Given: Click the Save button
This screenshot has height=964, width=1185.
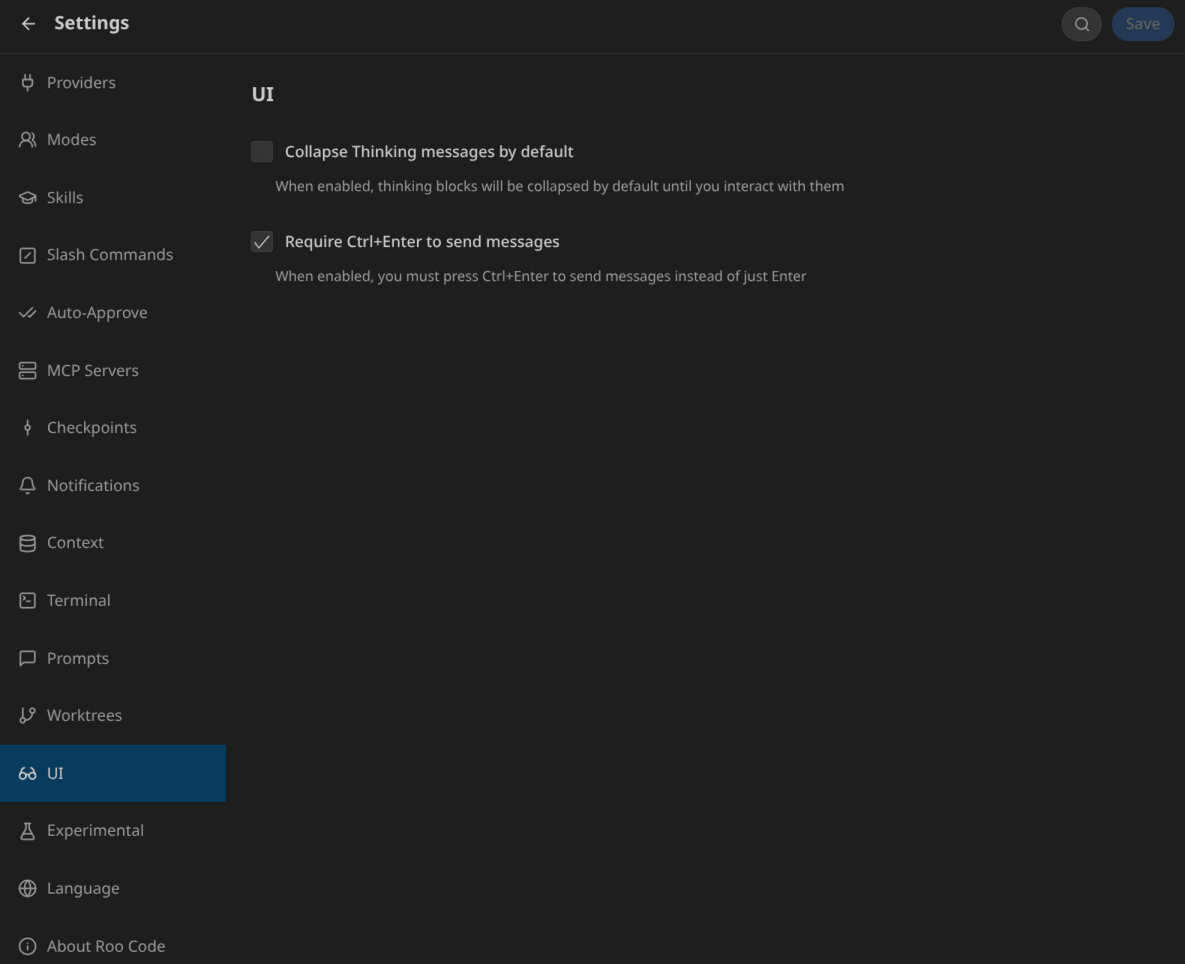Looking at the screenshot, I should (x=1143, y=23).
